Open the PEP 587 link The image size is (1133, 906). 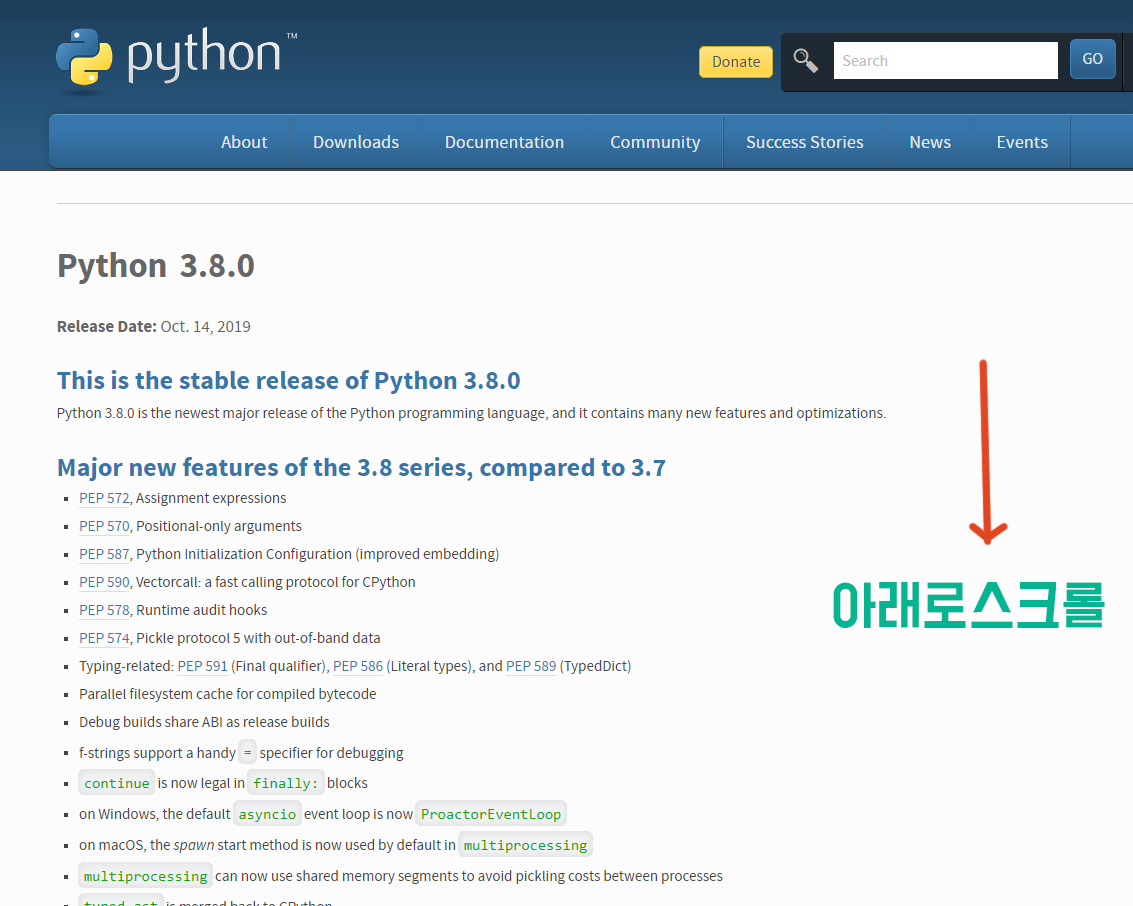[104, 554]
